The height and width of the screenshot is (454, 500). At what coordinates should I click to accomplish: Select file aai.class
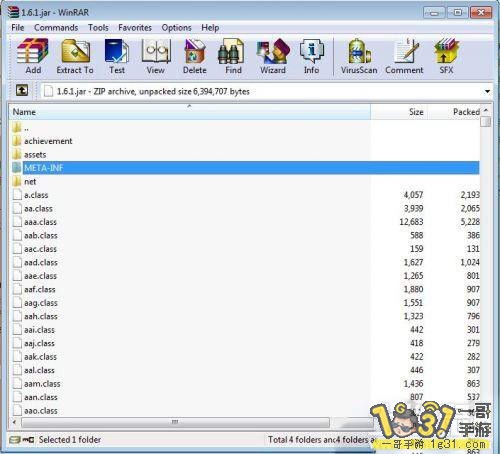[x=34, y=330]
